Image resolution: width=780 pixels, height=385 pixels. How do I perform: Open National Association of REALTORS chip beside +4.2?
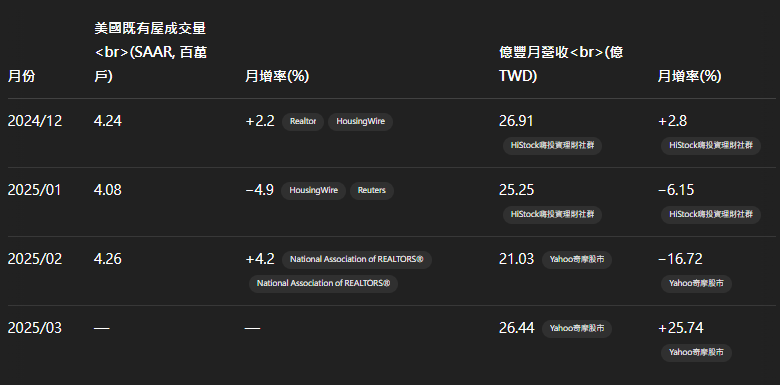coord(357,260)
